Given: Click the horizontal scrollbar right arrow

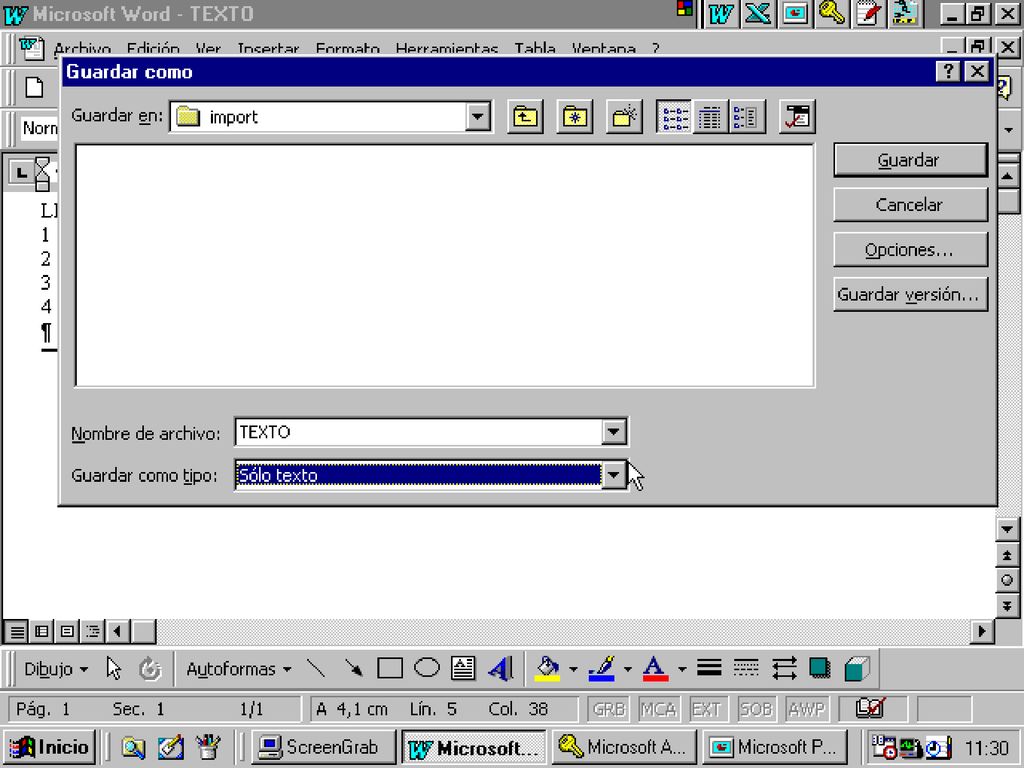Looking at the screenshot, I should pos(982,631).
